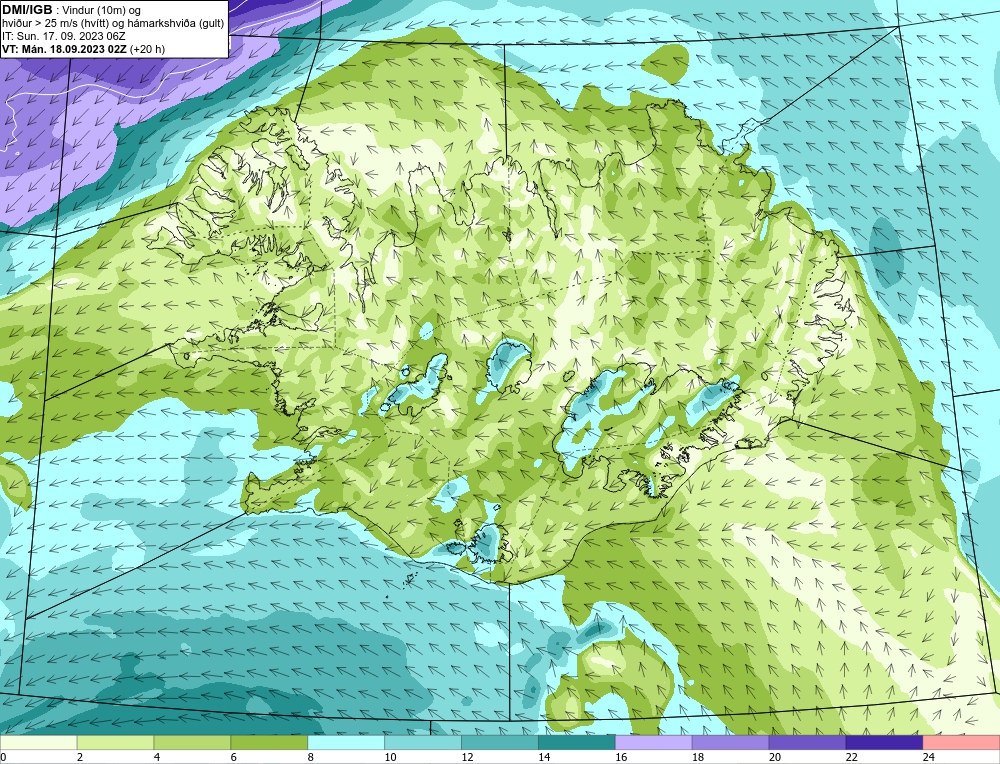The image size is (1000, 764).
Task: Pick the teal 12–14 m/s legend swatch
Action: tap(500, 743)
